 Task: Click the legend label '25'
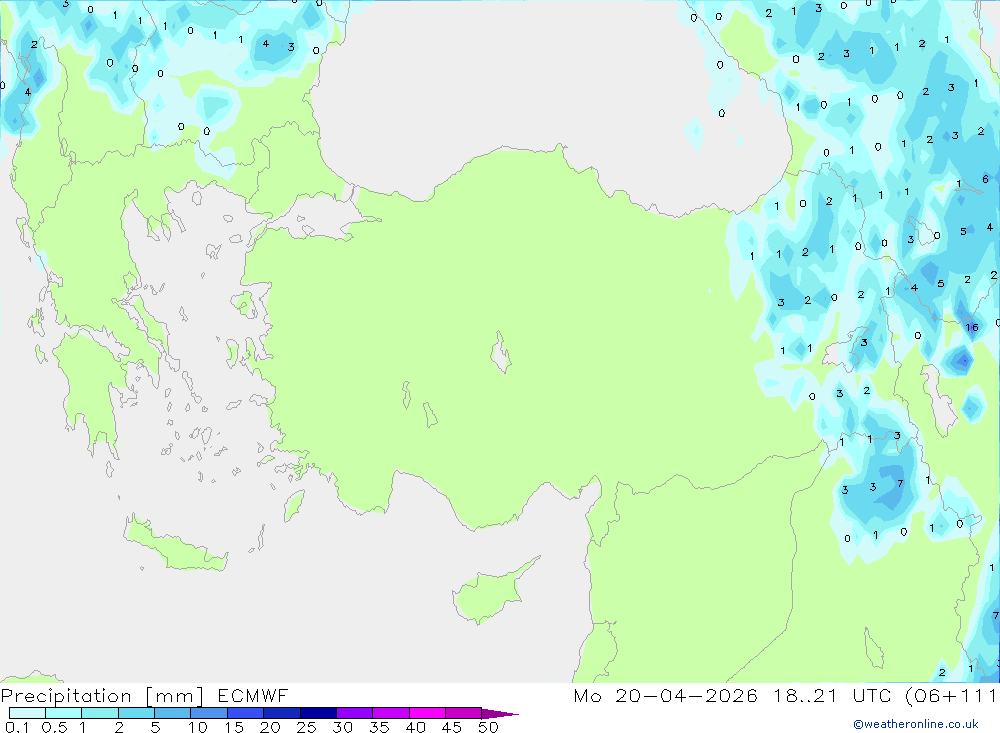[307, 727]
